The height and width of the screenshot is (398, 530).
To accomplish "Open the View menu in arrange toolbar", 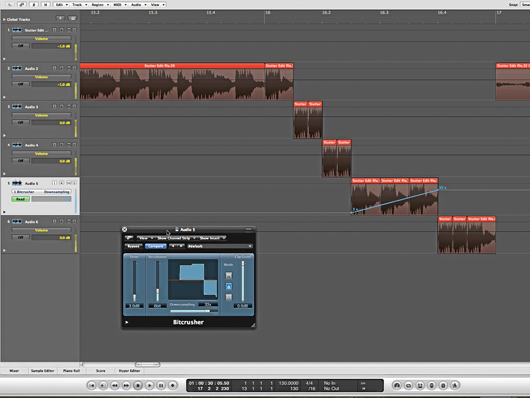I will pyautogui.click(x=157, y=4).
